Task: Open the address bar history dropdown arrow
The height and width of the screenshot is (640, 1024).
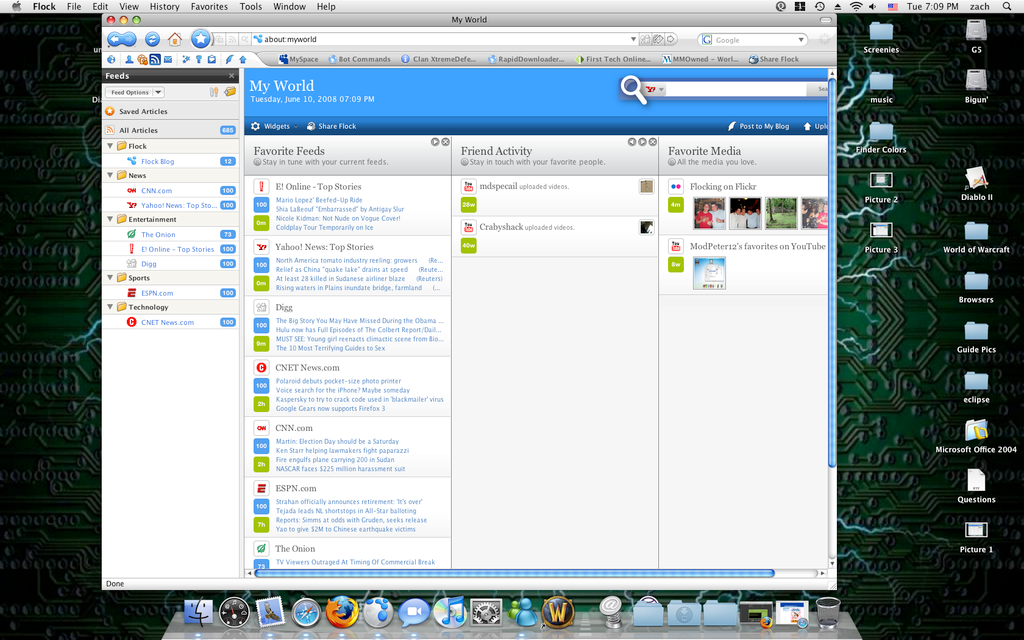Action: [x=633, y=39]
